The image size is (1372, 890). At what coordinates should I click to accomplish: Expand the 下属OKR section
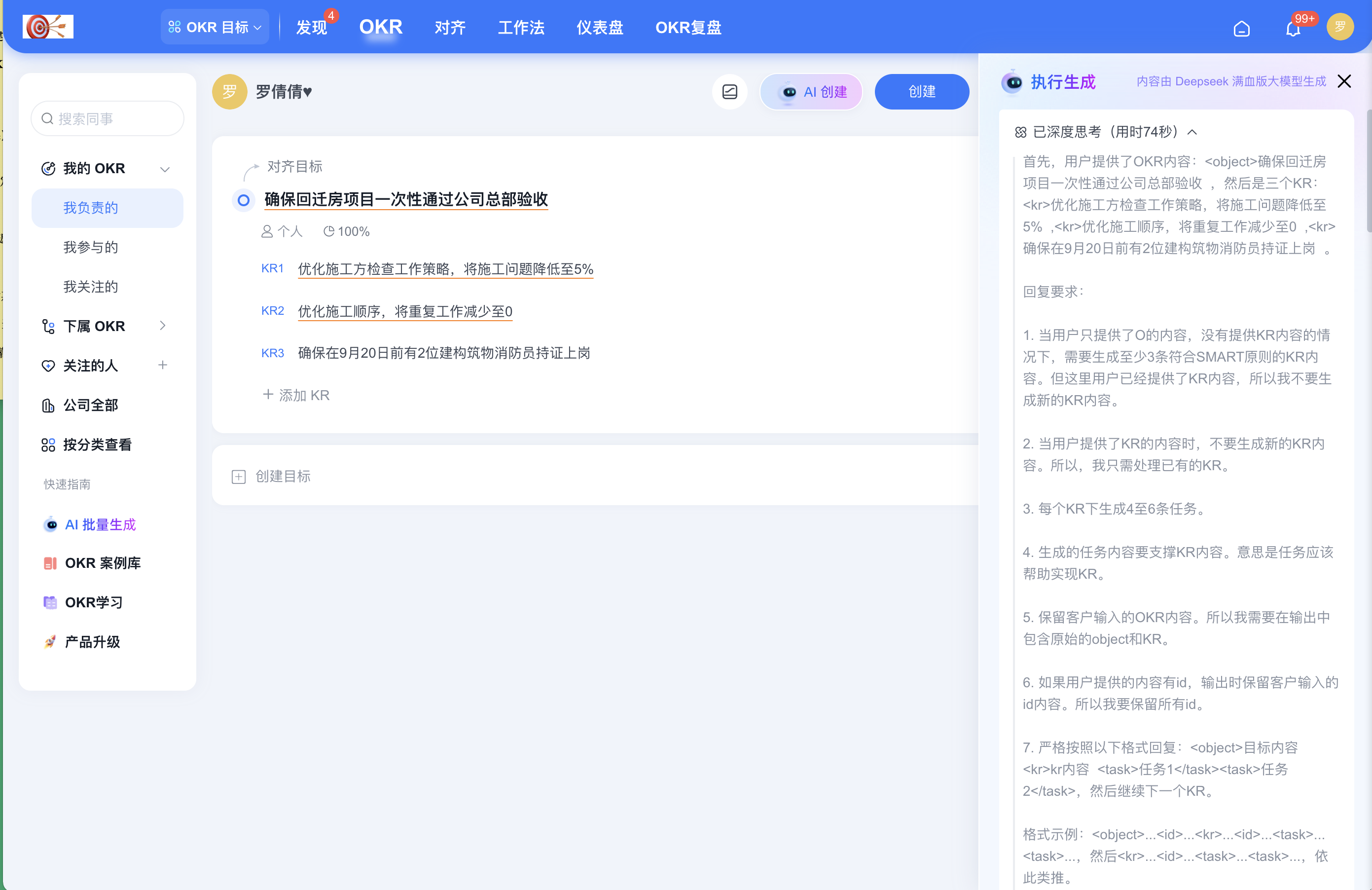(163, 325)
